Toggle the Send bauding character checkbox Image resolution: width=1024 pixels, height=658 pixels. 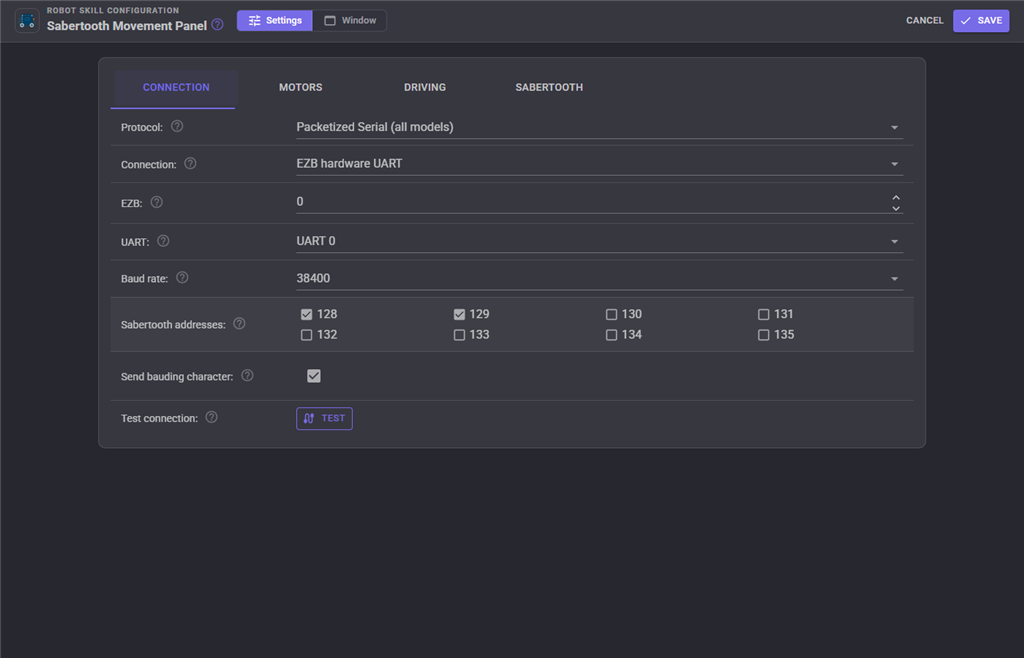tap(314, 376)
